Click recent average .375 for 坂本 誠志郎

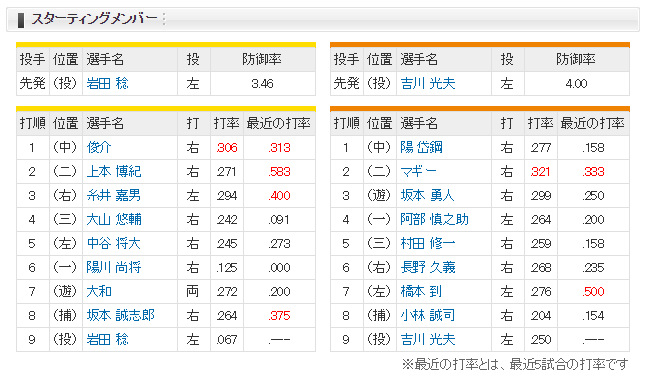pos(279,316)
